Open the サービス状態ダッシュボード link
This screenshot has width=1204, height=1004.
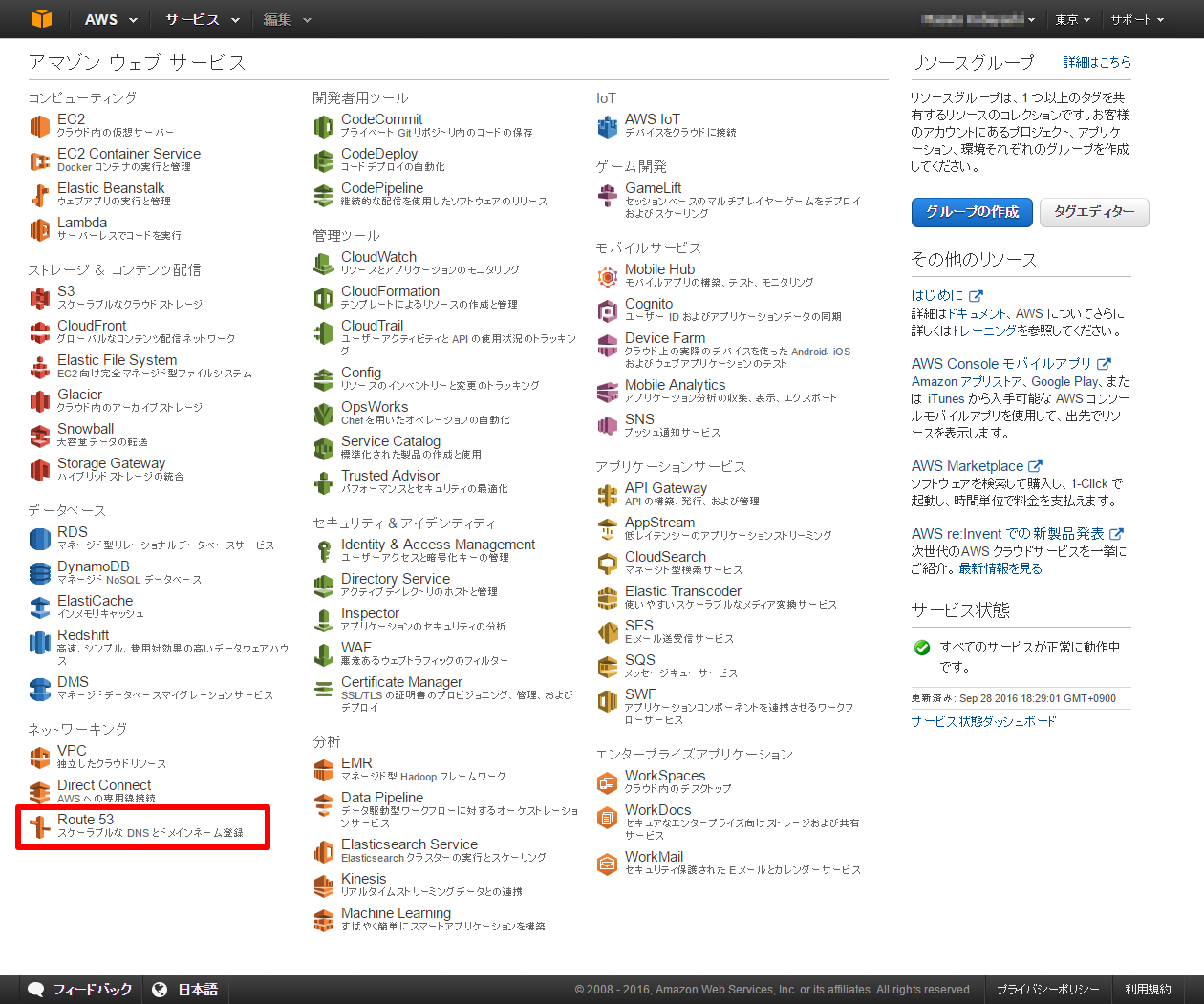coord(983,722)
